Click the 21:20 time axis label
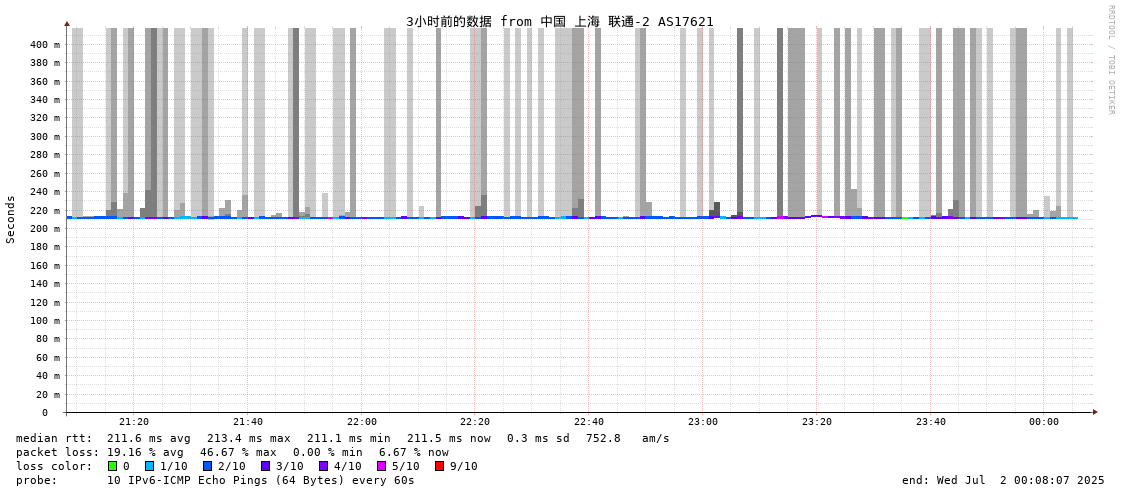 pyautogui.click(x=134, y=422)
